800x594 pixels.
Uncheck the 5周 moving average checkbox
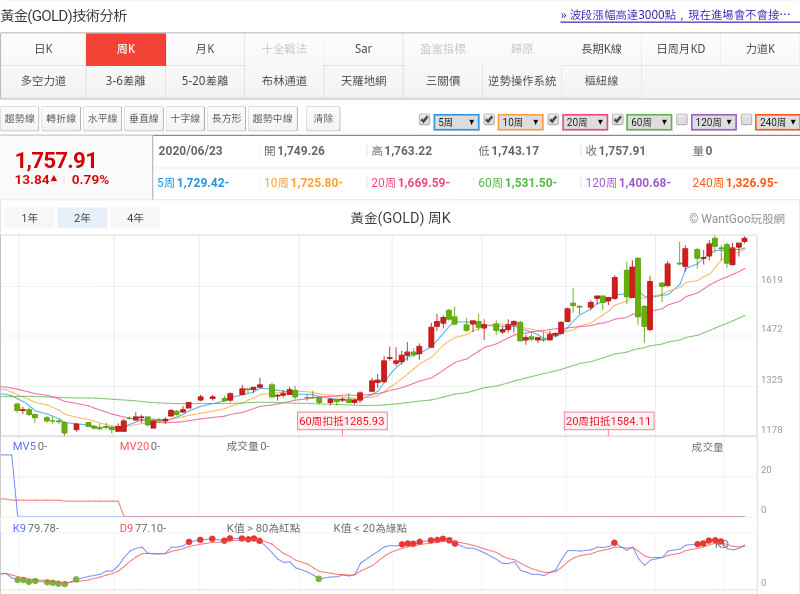pyautogui.click(x=424, y=120)
